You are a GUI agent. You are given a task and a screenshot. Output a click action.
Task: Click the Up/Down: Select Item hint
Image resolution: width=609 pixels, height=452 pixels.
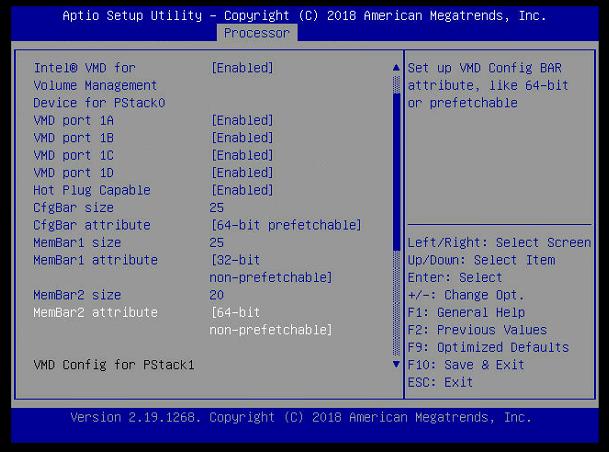[482, 260]
